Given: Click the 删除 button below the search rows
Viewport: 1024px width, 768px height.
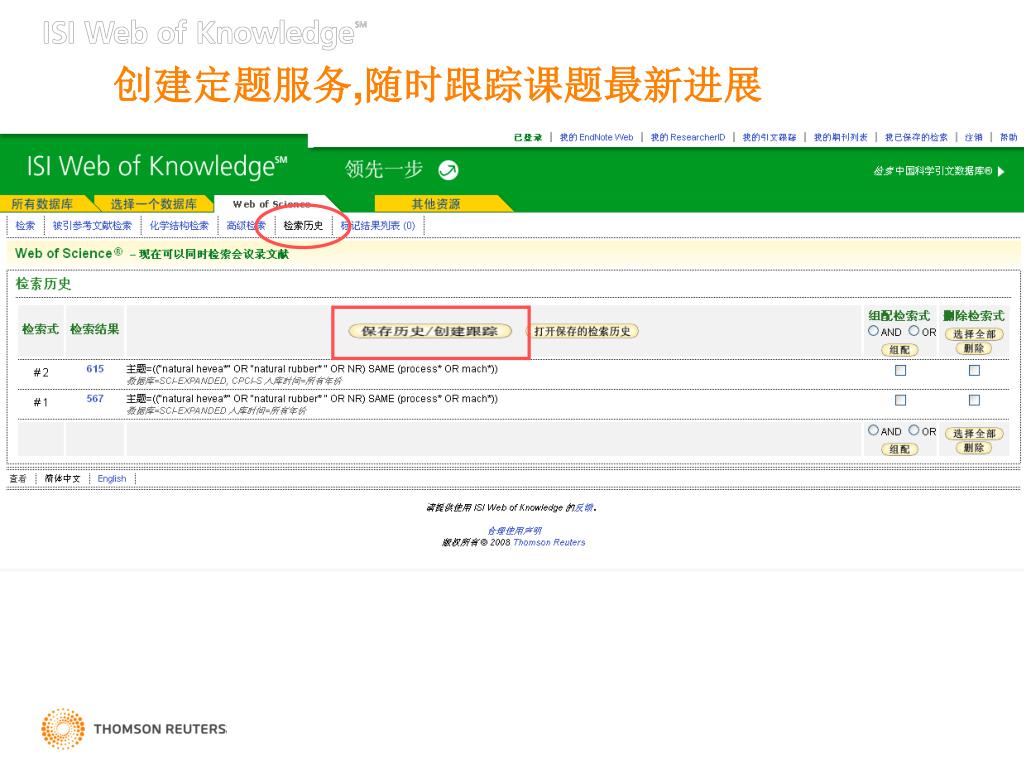Looking at the screenshot, I should click(x=974, y=447).
